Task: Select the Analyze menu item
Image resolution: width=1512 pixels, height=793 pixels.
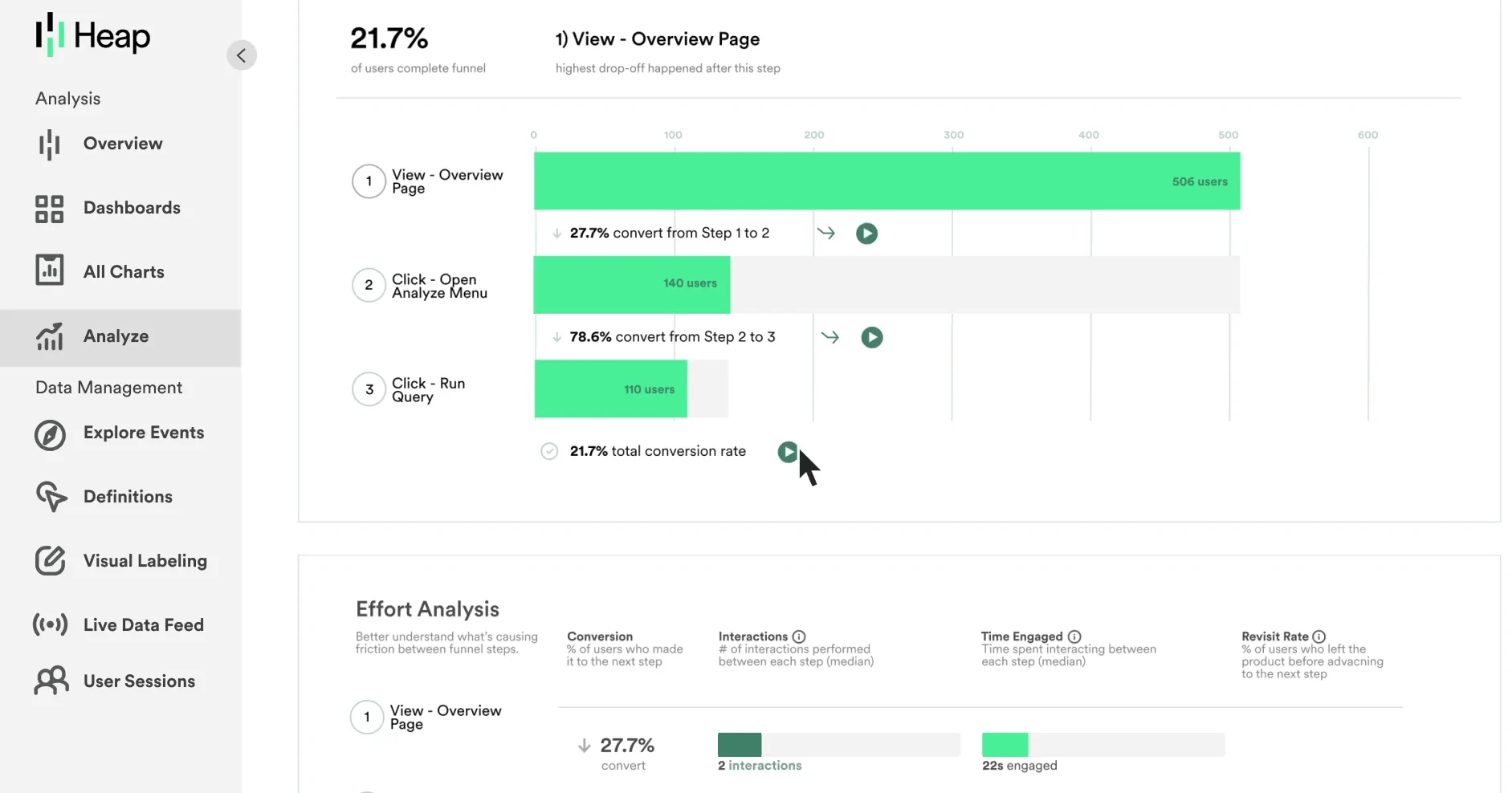Action: [x=116, y=336]
